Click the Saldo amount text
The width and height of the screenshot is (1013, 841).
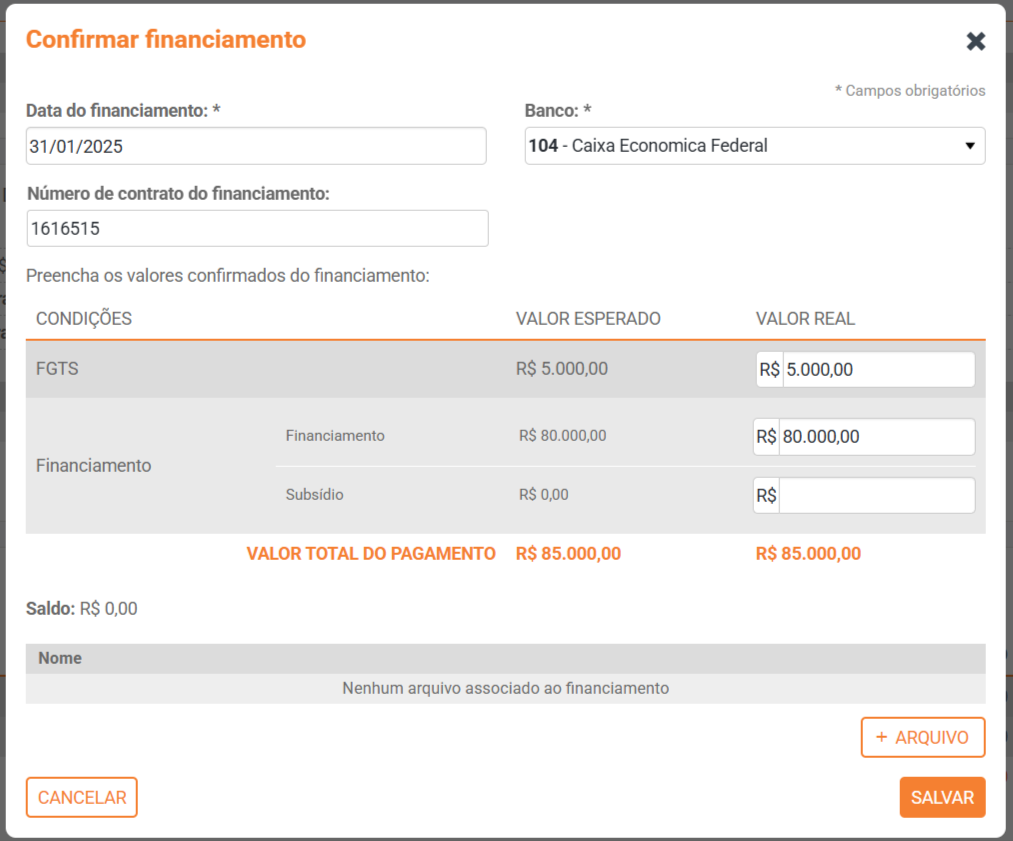(x=108, y=609)
